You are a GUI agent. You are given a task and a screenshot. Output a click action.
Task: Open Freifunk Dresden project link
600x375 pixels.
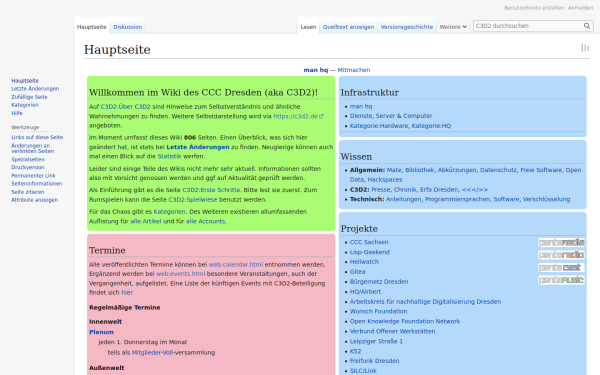[x=374, y=361]
